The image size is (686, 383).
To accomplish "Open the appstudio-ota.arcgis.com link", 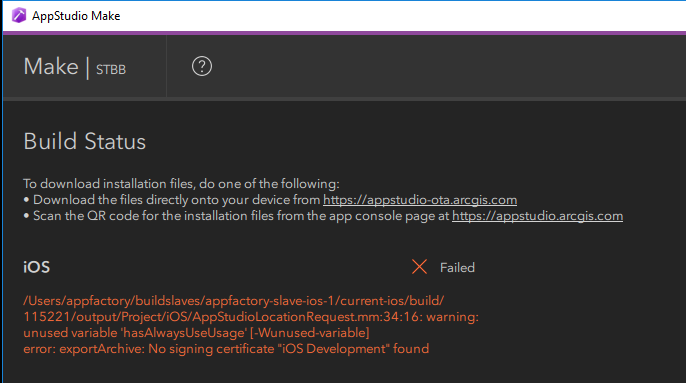I will [420, 200].
